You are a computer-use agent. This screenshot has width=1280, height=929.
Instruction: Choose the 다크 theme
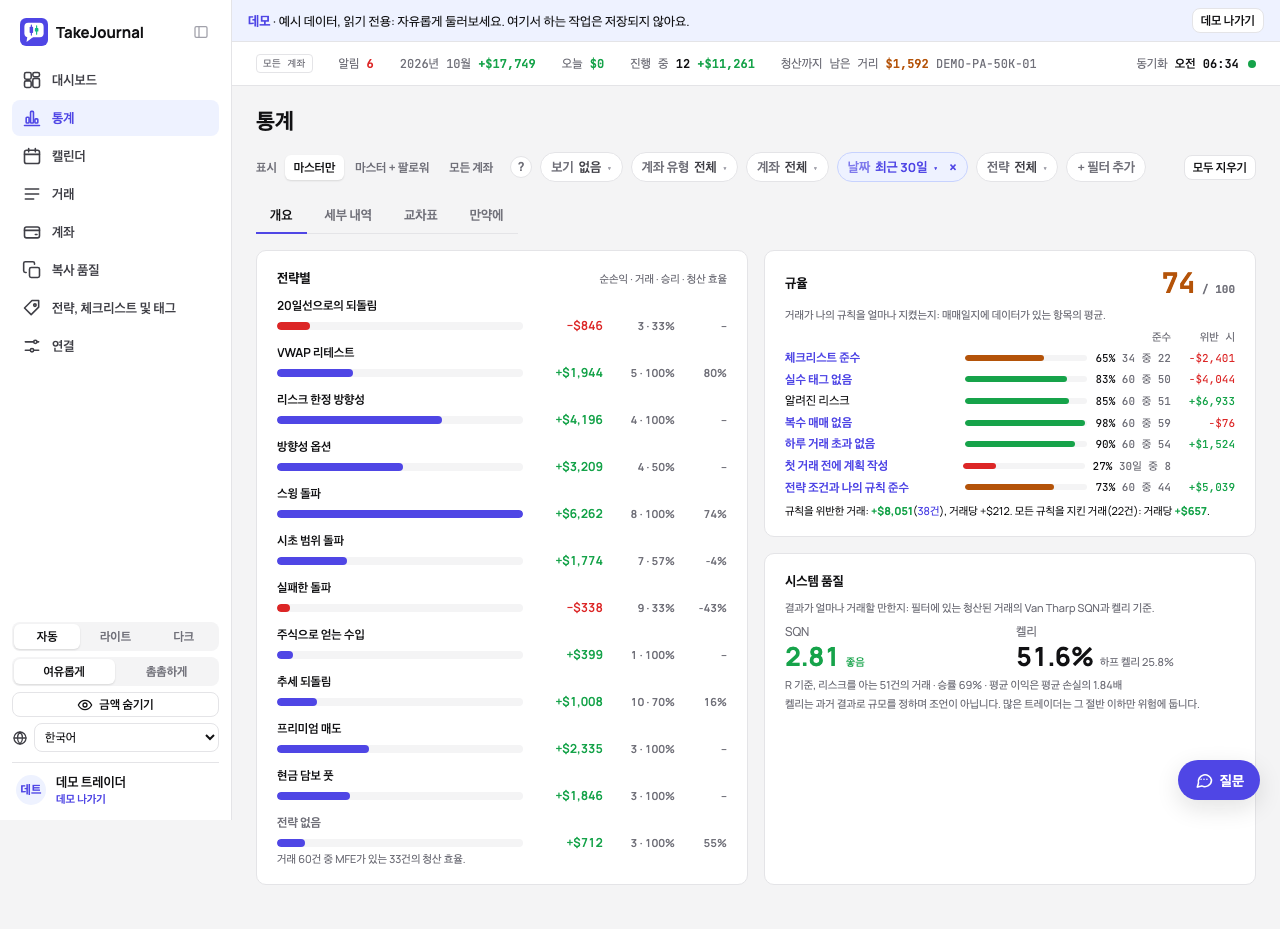183,637
